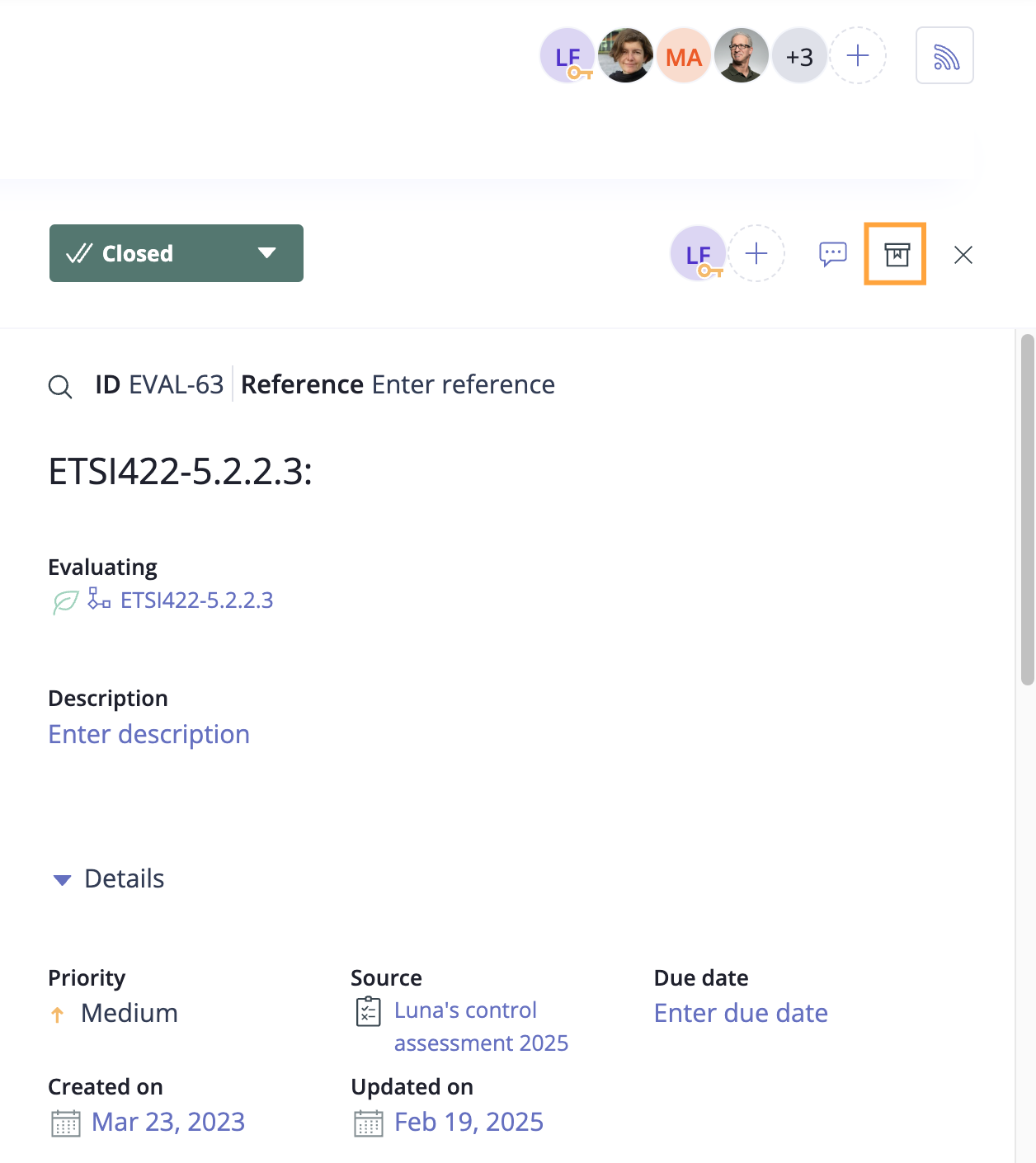Close the evaluation detail panel
The image size is (1036, 1163).
point(963,255)
